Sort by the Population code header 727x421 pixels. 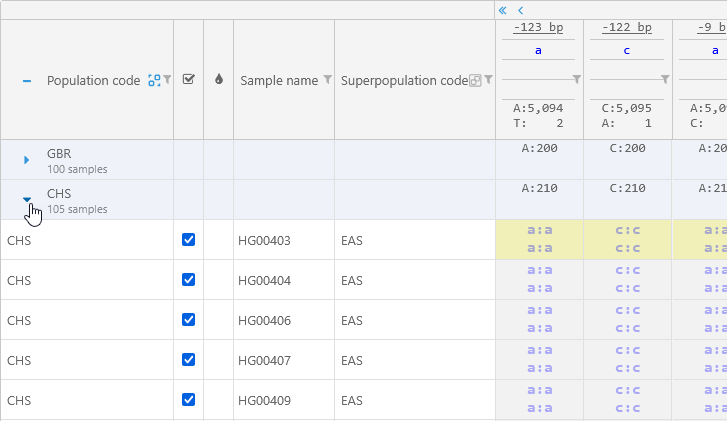(94, 81)
